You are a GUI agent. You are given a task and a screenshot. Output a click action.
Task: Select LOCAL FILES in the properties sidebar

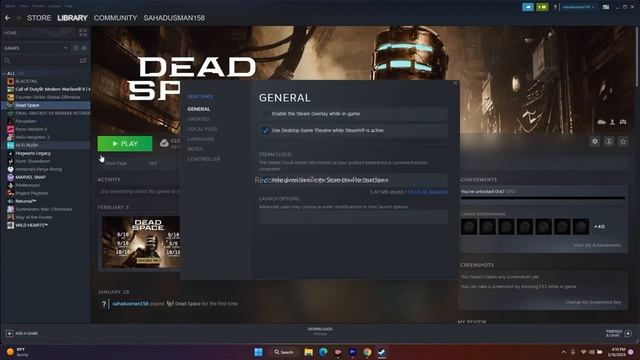(x=202, y=129)
